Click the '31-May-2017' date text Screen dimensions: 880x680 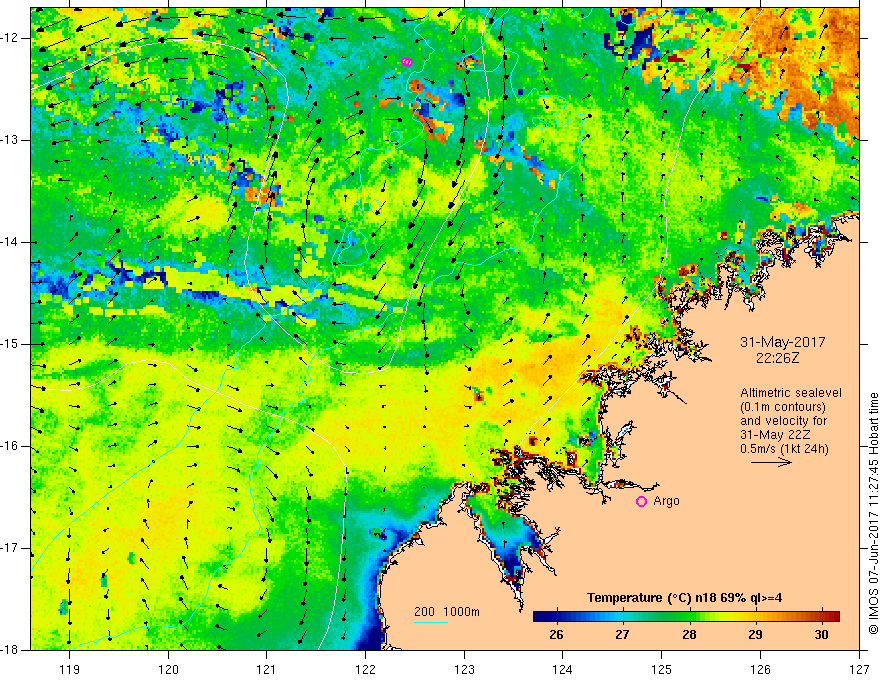tap(783, 342)
